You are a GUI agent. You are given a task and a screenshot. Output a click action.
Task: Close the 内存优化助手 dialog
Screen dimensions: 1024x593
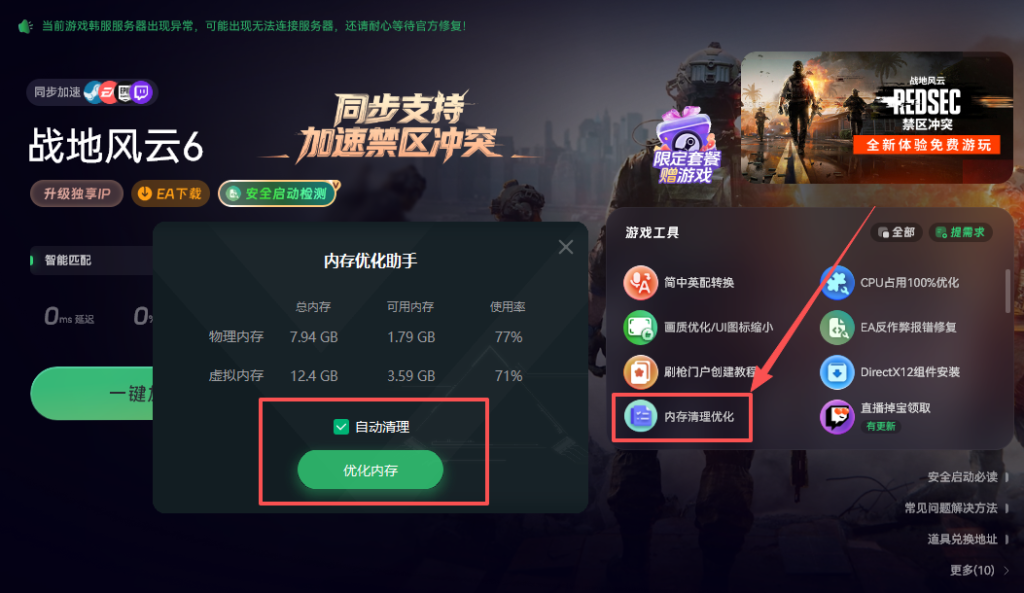click(x=566, y=247)
